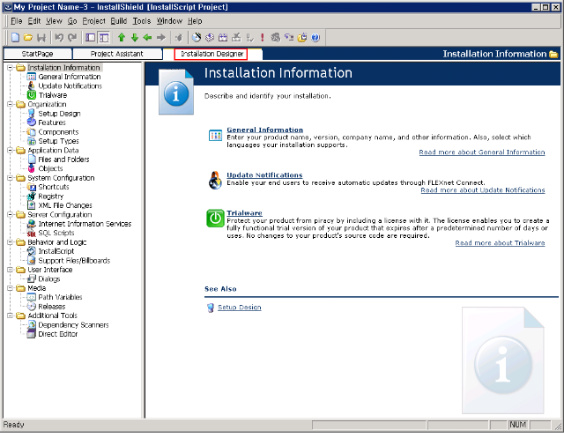The width and height of the screenshot is (564, 433).
Task: Click the Save disk toolbar icon
Action: 41,37
